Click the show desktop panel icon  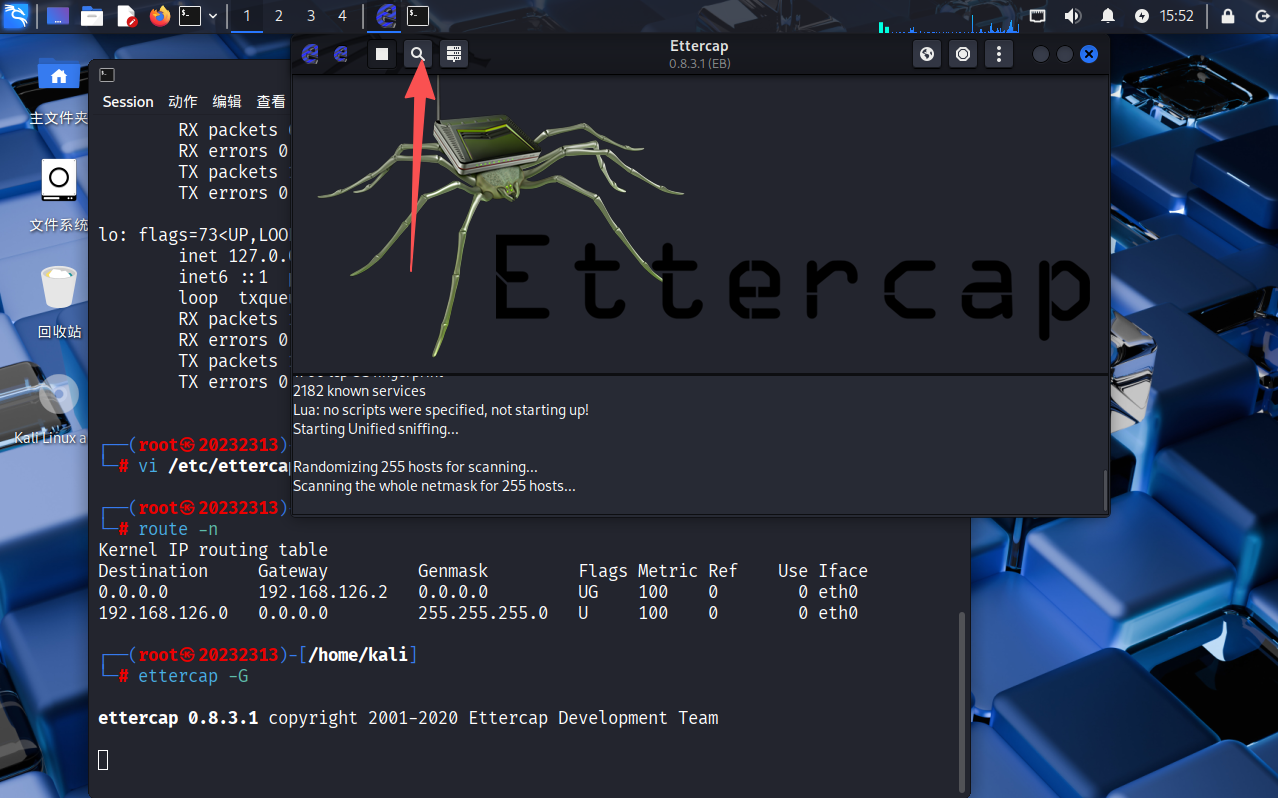coord(58,16)
